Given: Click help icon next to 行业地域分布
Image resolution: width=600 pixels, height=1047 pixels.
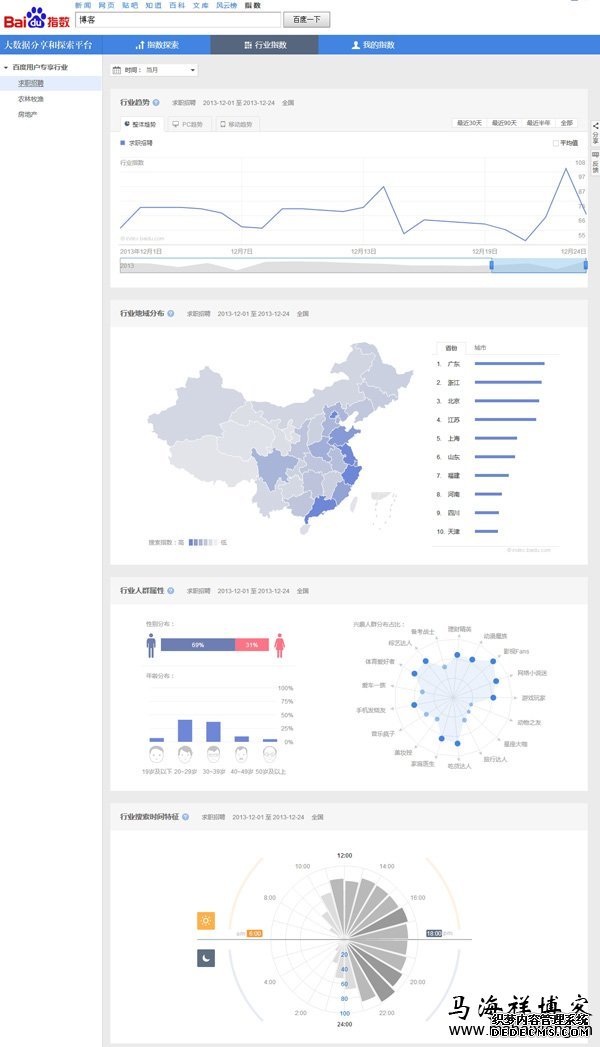Looking at the screenshot, I should (x=171, y=313).
